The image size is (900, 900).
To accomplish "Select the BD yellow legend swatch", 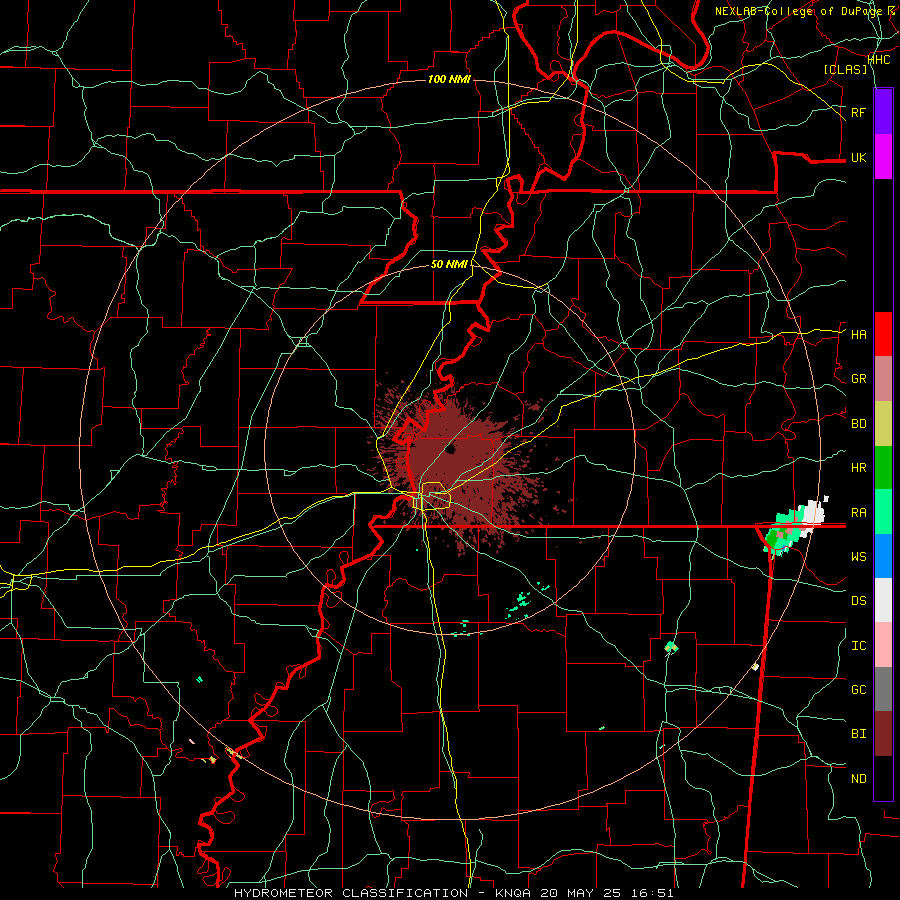I will point(883,423).
